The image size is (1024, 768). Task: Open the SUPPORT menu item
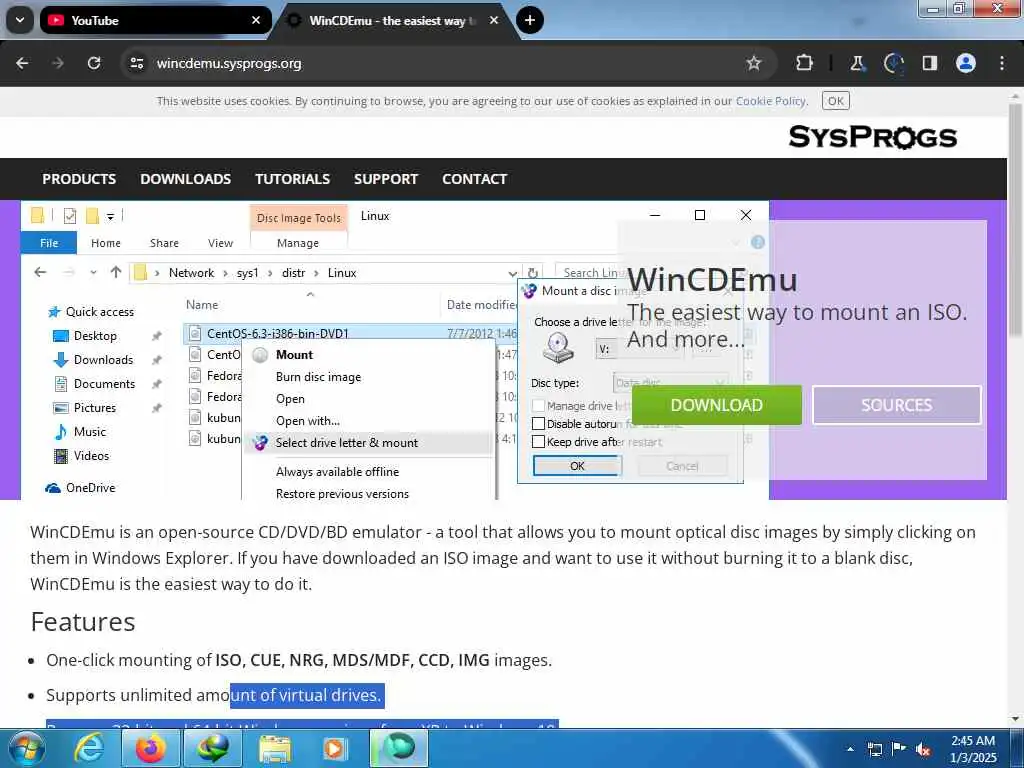coord(386,179)
